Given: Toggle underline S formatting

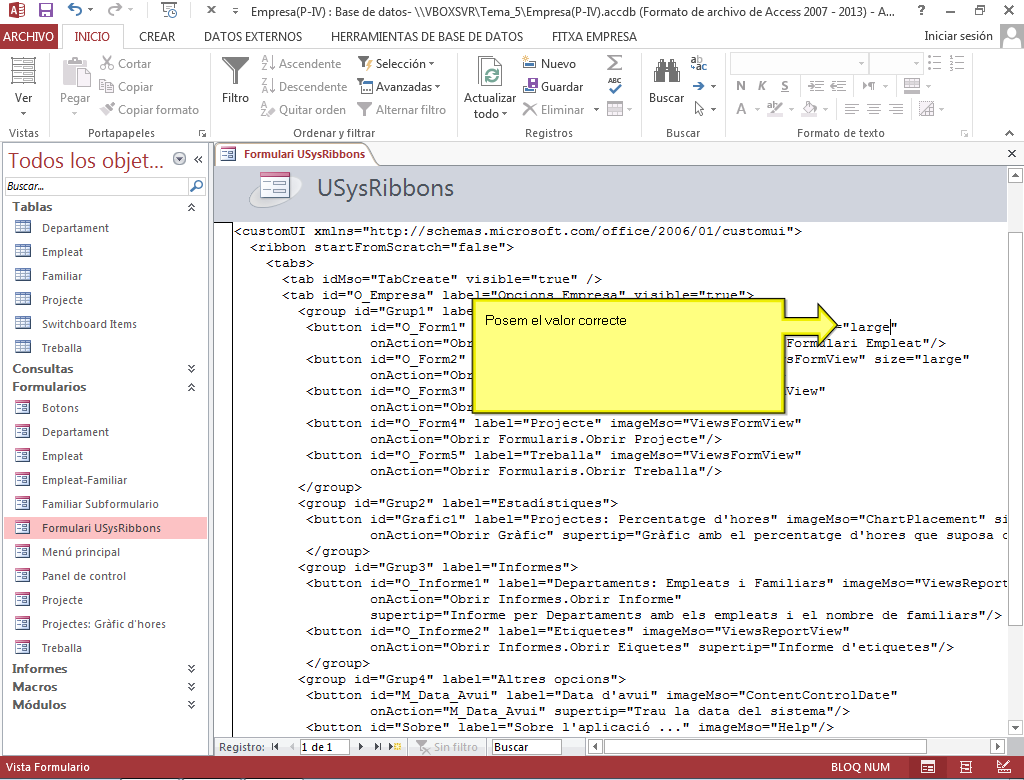Looking at the screenshot, I should (x=784, y=86).
